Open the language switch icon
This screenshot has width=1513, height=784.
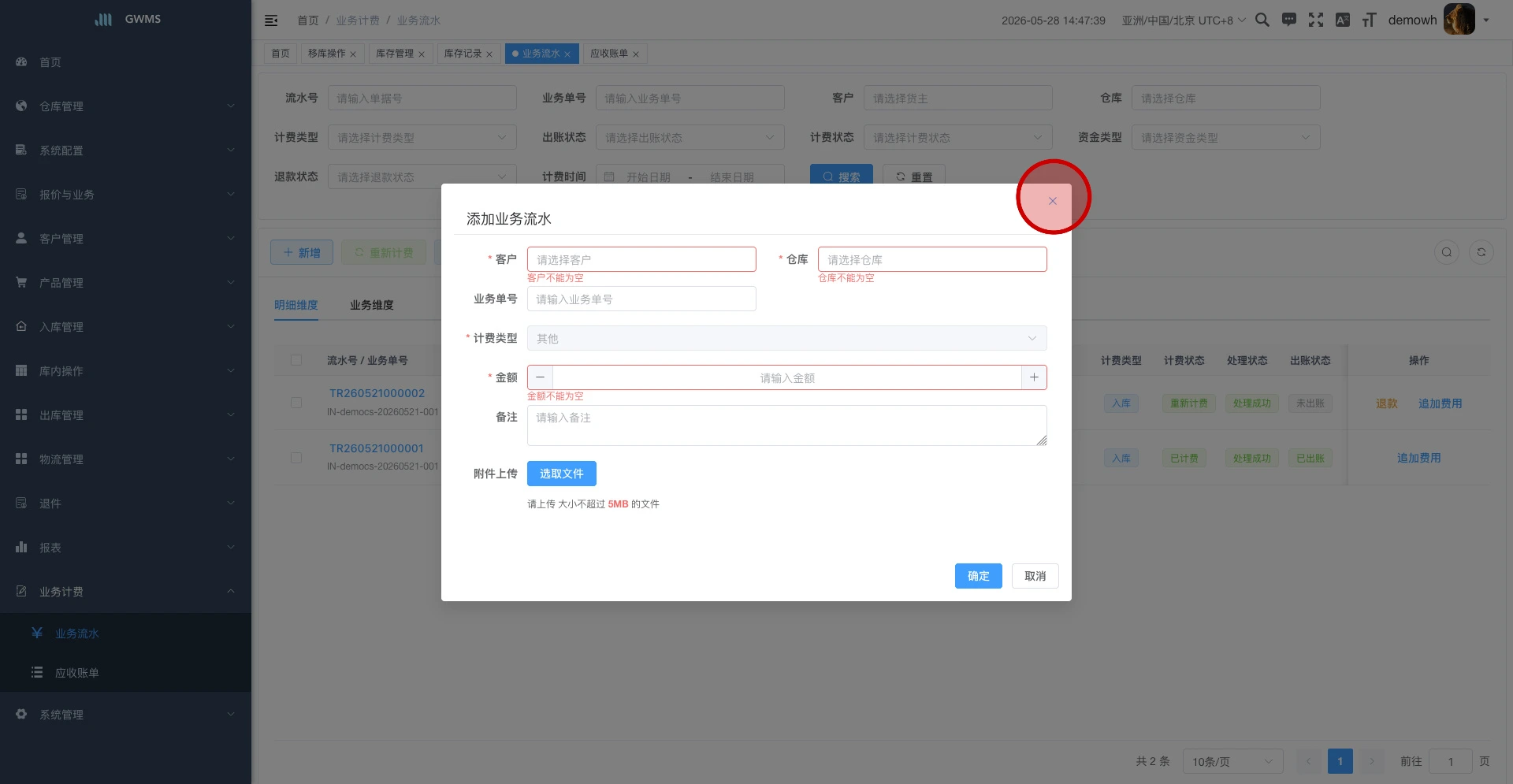1343,20
